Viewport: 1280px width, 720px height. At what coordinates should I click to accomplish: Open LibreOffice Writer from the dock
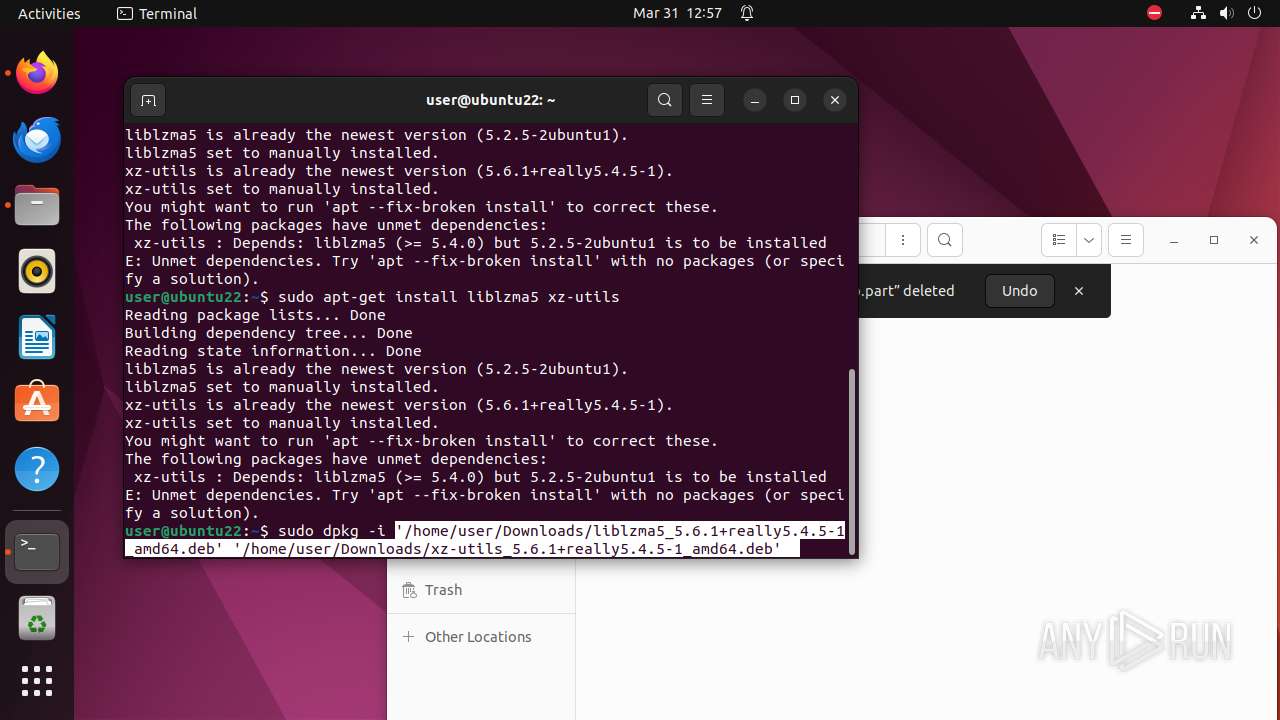pos(37,337)
